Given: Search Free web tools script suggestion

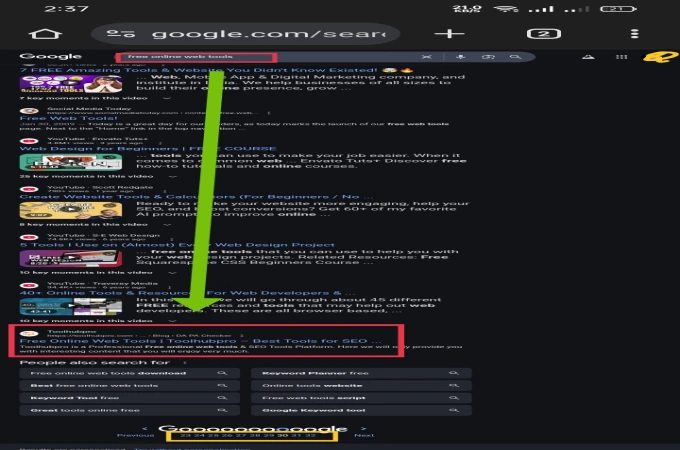Looking at the screenshot, I should pos(361,398).
